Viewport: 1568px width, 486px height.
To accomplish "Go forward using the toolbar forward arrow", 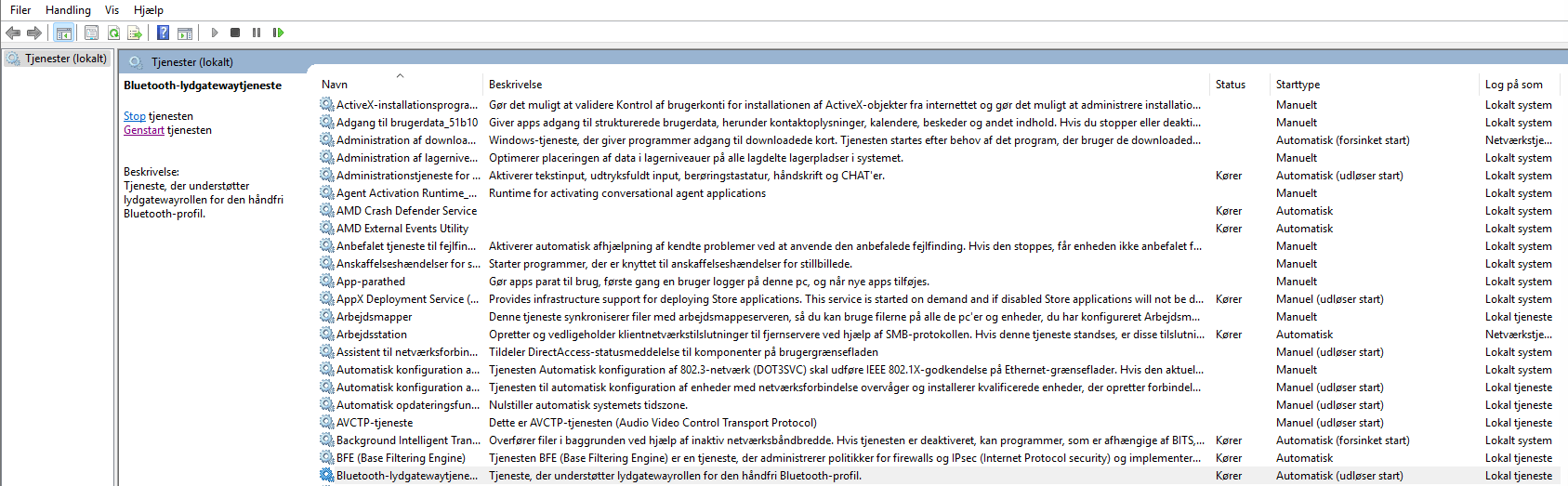I will 34,33.
